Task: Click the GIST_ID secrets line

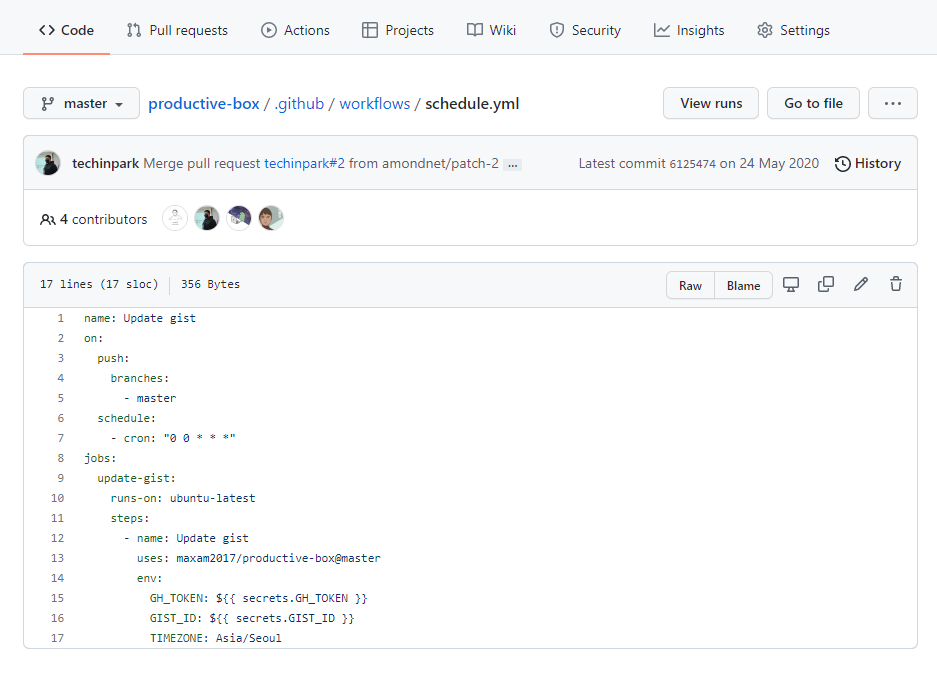Action: point(252,618)
